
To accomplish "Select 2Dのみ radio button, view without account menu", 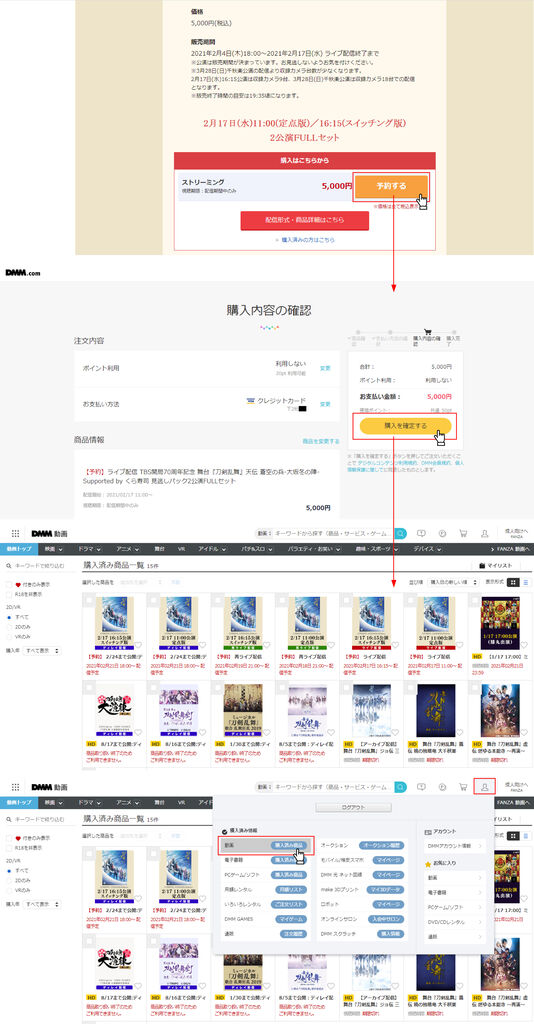I will coord(9,626).
